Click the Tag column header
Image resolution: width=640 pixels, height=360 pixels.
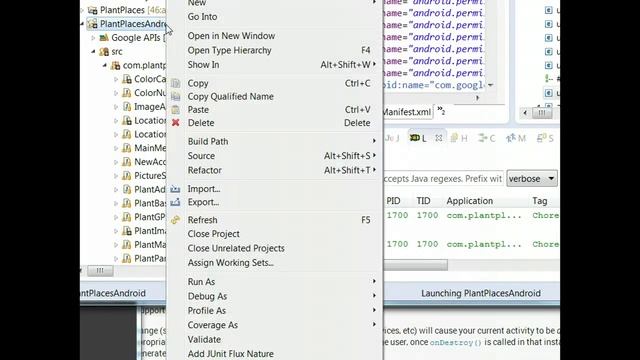coord(540,201)
